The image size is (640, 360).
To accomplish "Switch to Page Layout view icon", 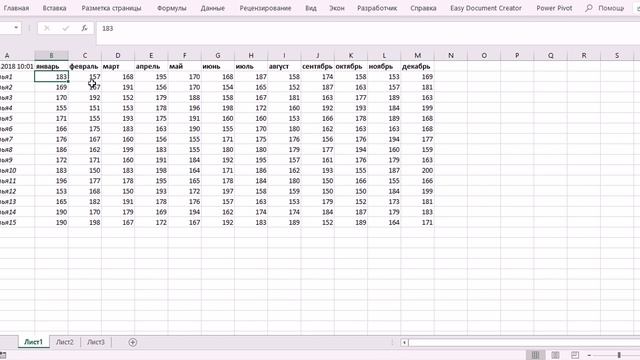I will click(555, 355).
